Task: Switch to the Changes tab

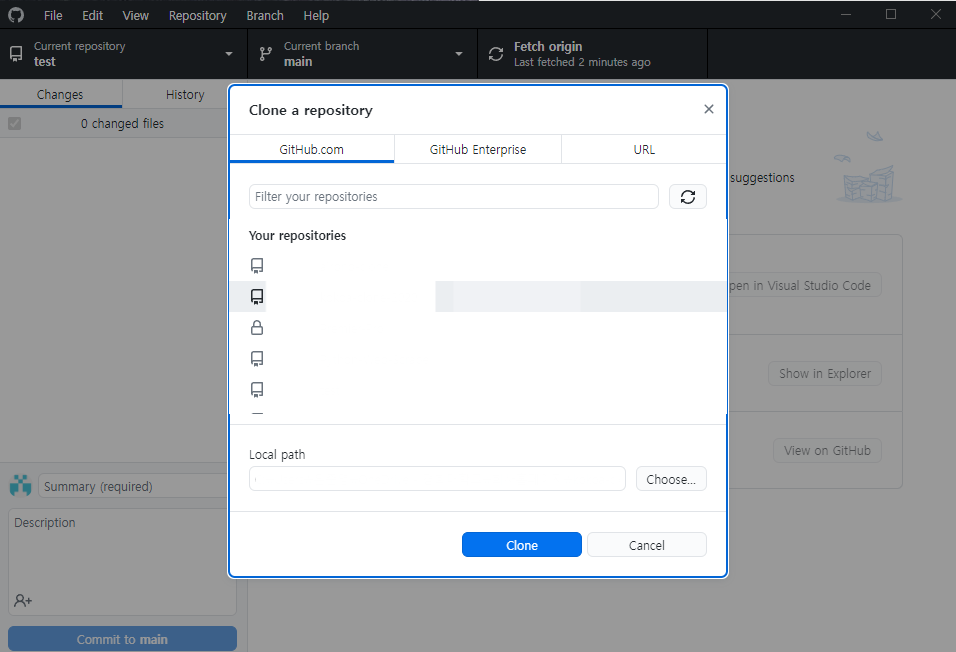Action: click(60, 95)
